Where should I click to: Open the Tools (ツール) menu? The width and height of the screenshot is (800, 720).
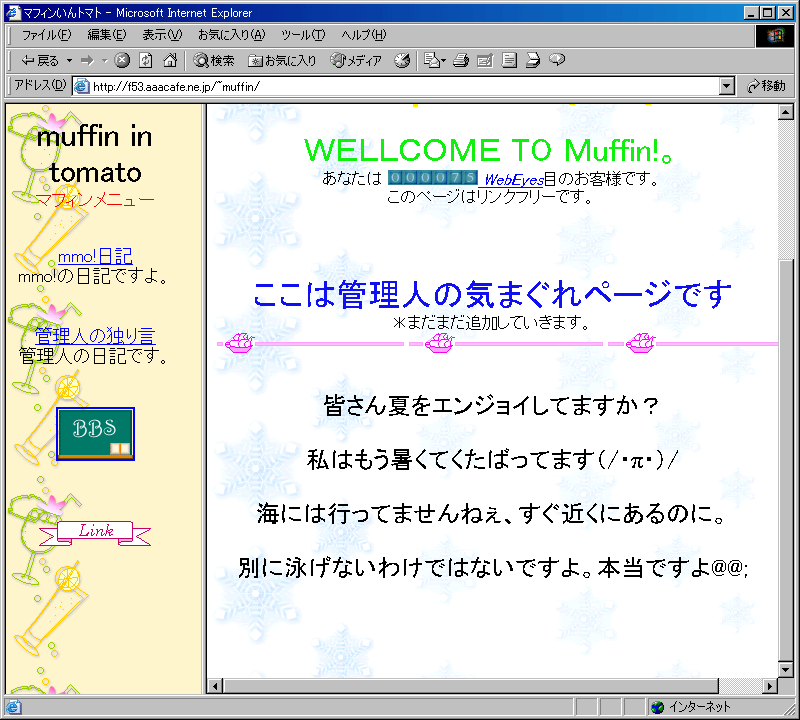[x=303, y=35]
